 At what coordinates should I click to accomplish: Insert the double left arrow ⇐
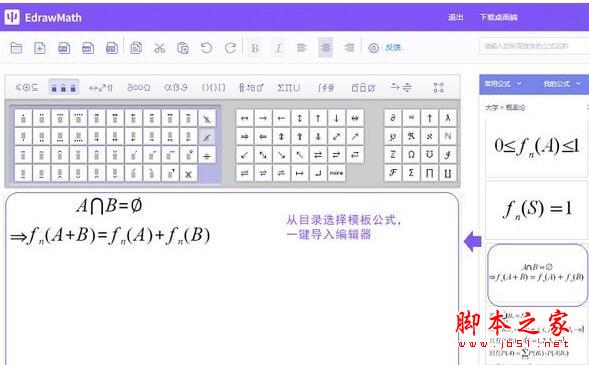click(263, 136)
